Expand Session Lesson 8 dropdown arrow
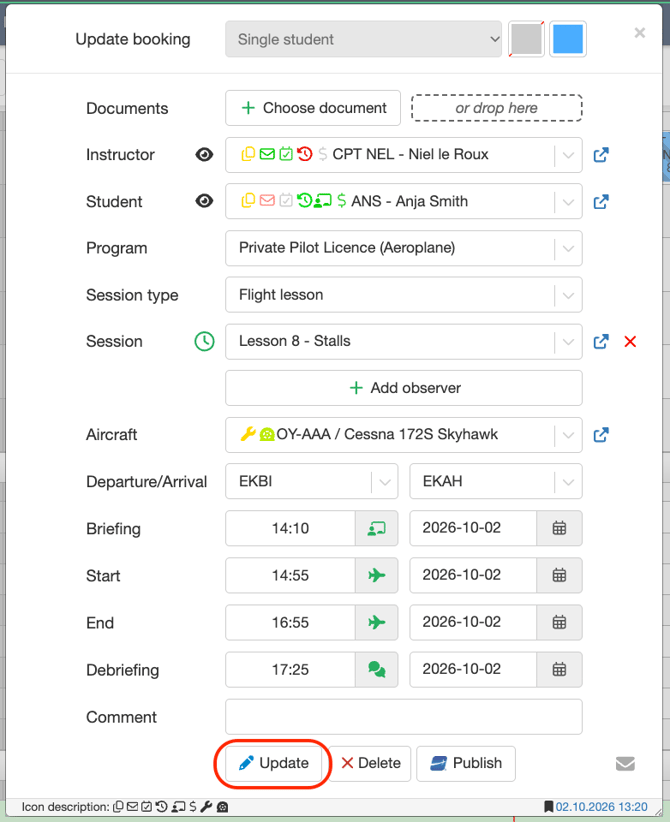 568,342
